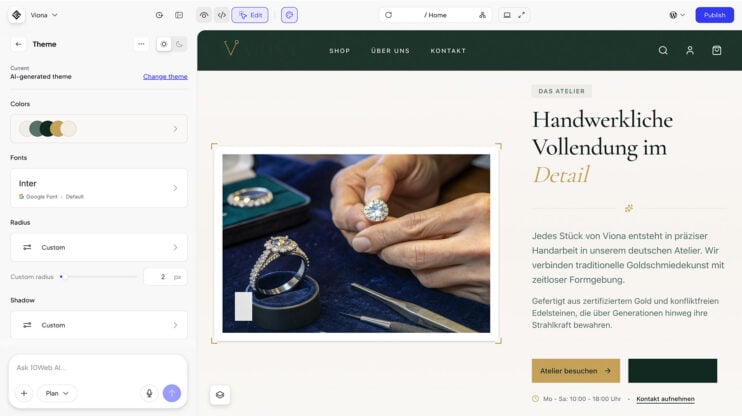742x416 pixels.
Task: Send the AI prompt arrow button
Action: (x=172, y=393)
